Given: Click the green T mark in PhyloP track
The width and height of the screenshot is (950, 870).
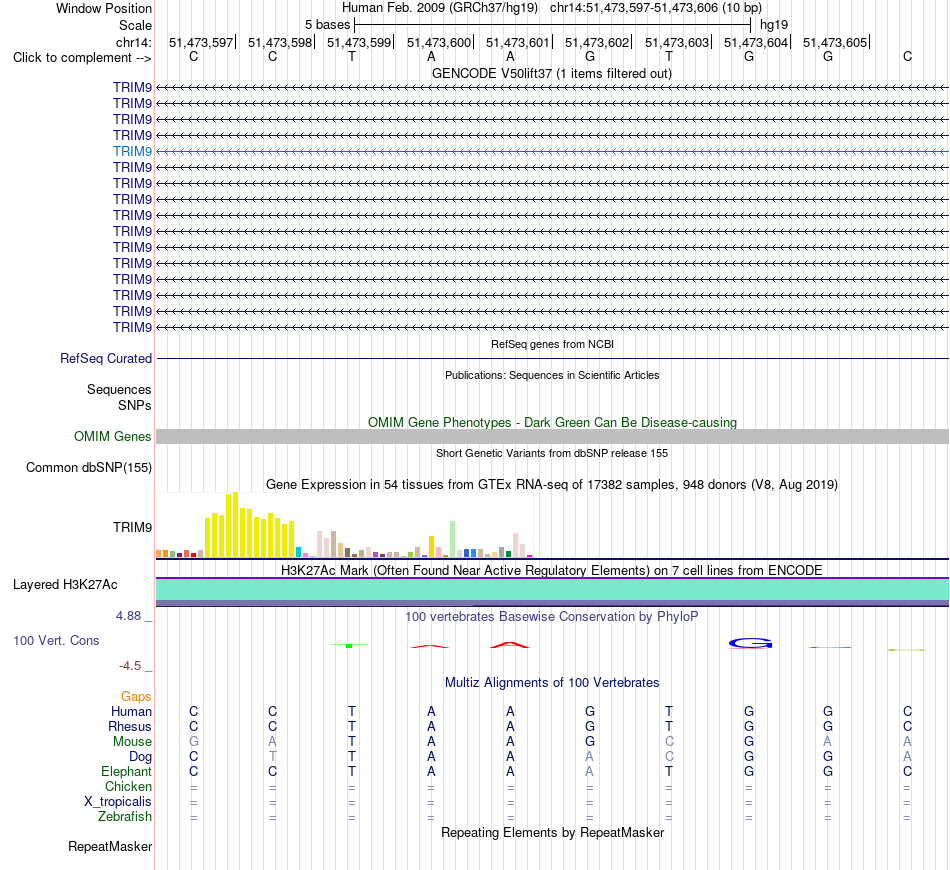Looking at the screenshot, I should pyautogui.click(x=349, y=646).
